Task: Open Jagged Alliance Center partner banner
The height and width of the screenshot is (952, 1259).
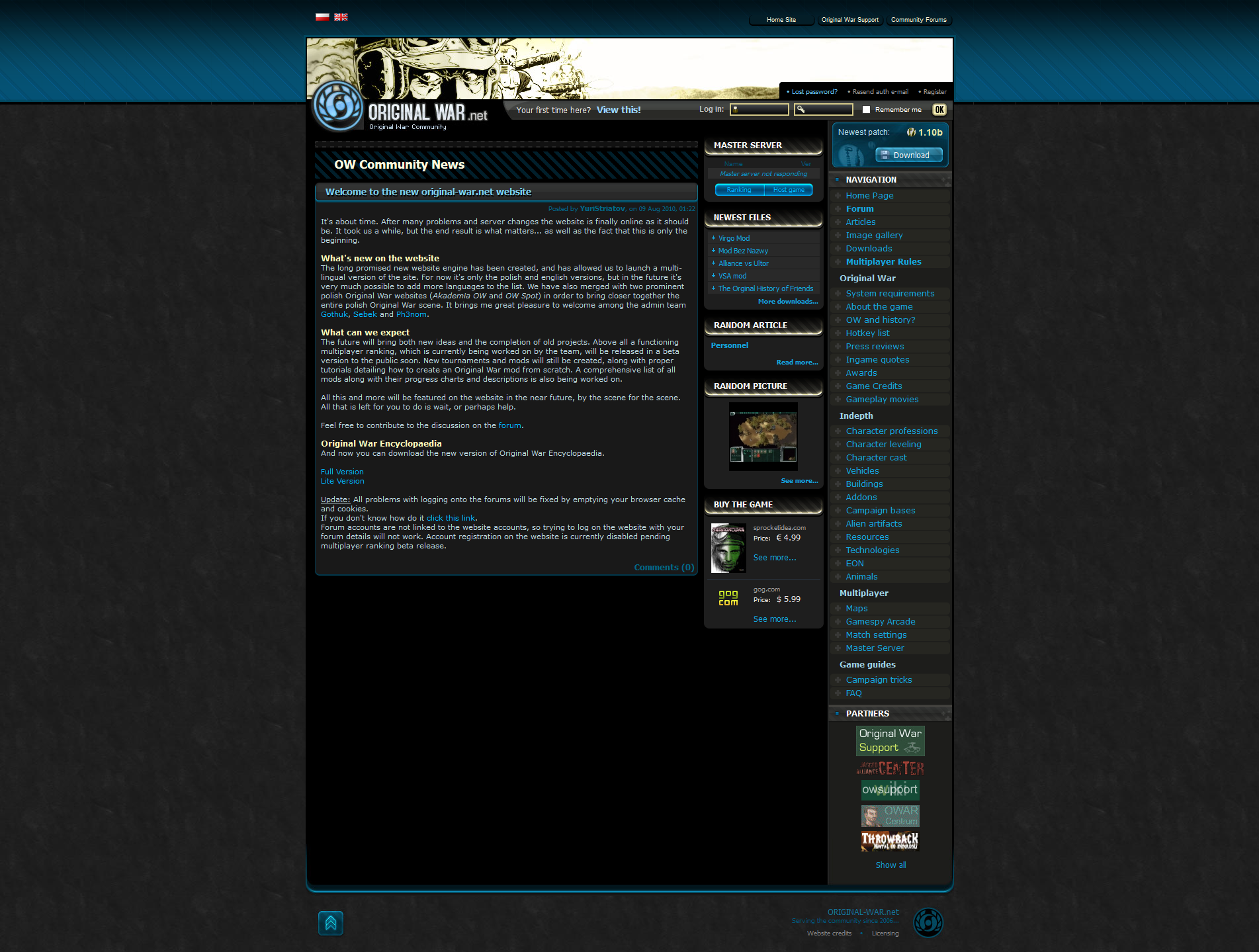Action: point(890,768)
